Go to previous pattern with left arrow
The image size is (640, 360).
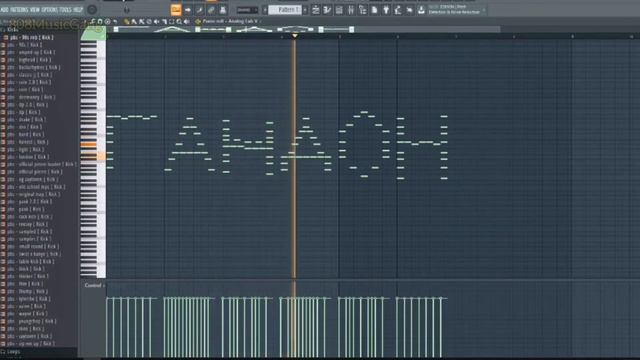click(265, 10)
